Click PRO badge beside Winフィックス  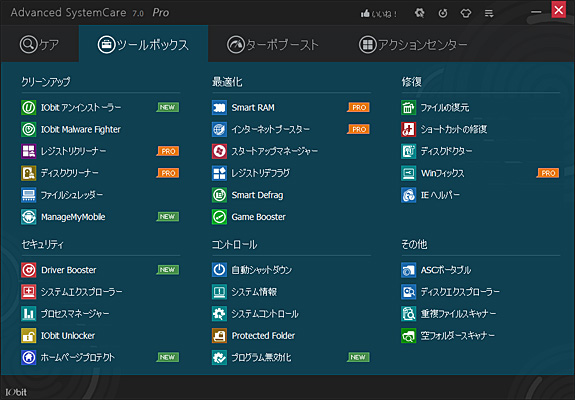coord(548,173)
